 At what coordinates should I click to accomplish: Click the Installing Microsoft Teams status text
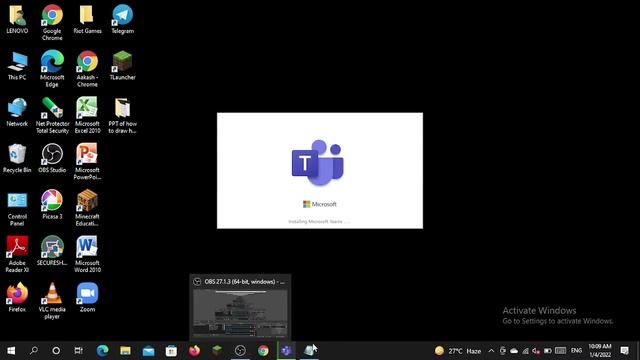318,222
